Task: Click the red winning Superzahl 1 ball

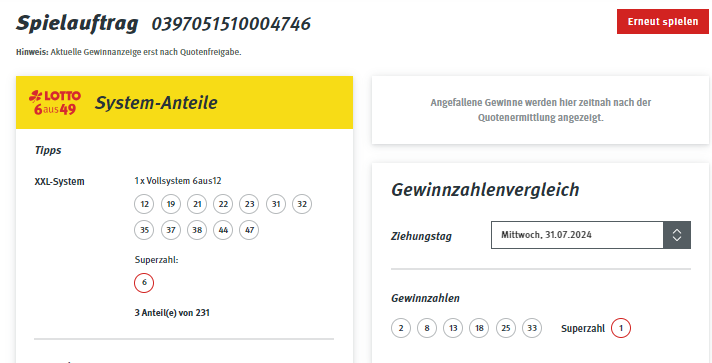Action: point(621,328)
